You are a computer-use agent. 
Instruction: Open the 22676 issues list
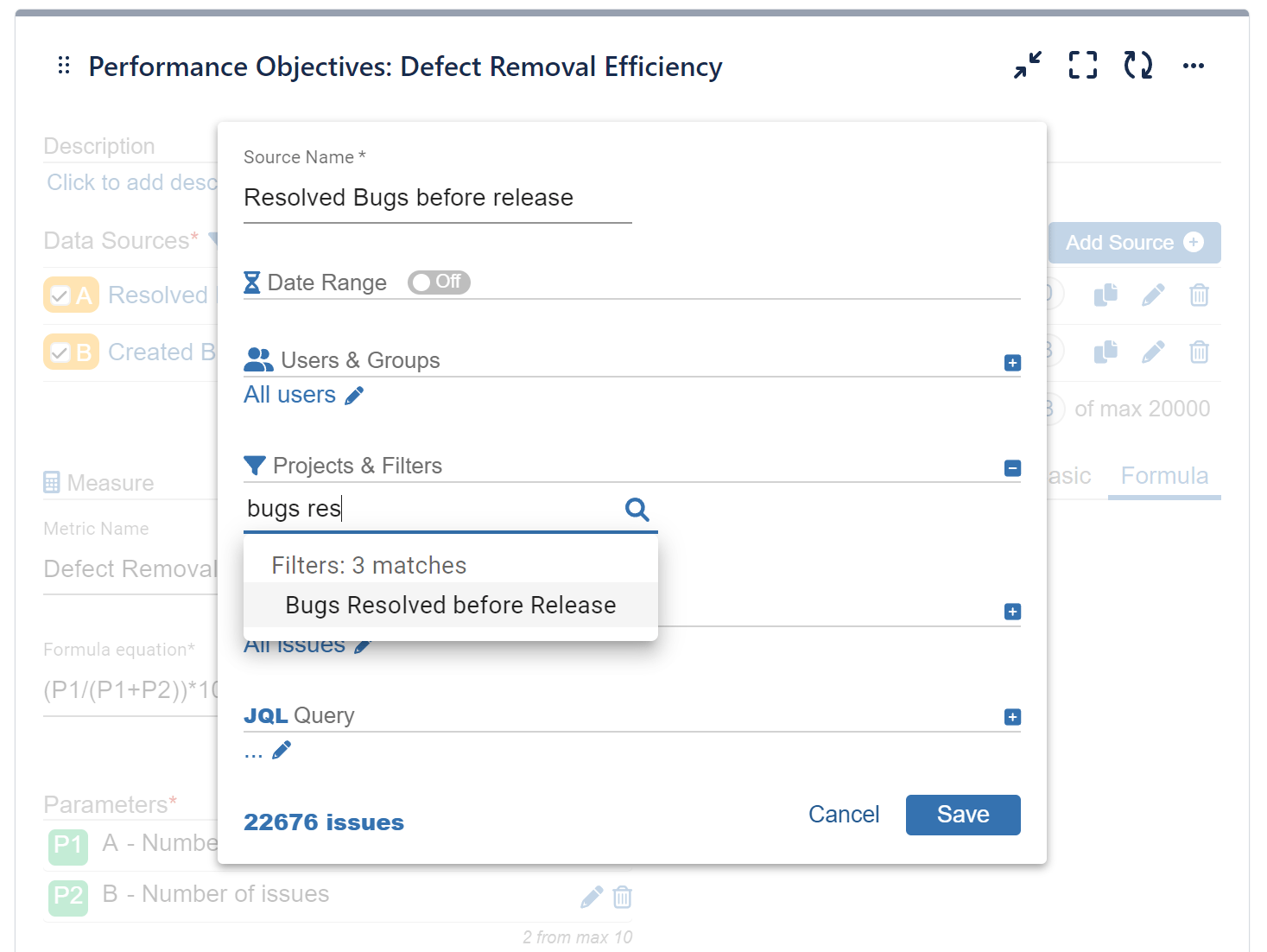pos(324,822)
